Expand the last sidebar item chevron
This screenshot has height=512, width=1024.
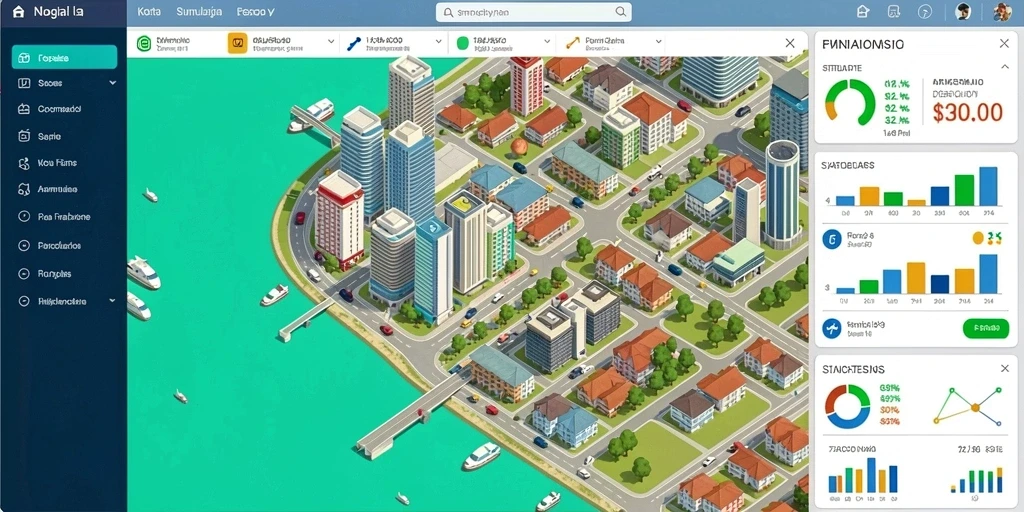112,301
